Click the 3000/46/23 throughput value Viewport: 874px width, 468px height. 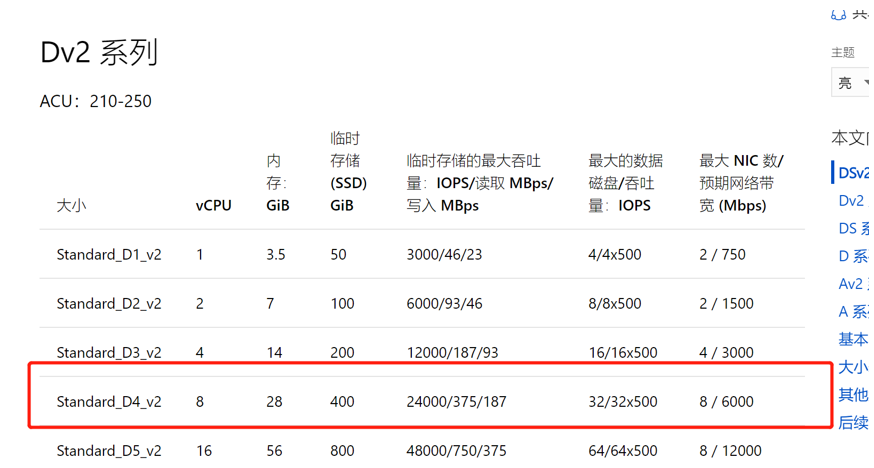(444, 255)
